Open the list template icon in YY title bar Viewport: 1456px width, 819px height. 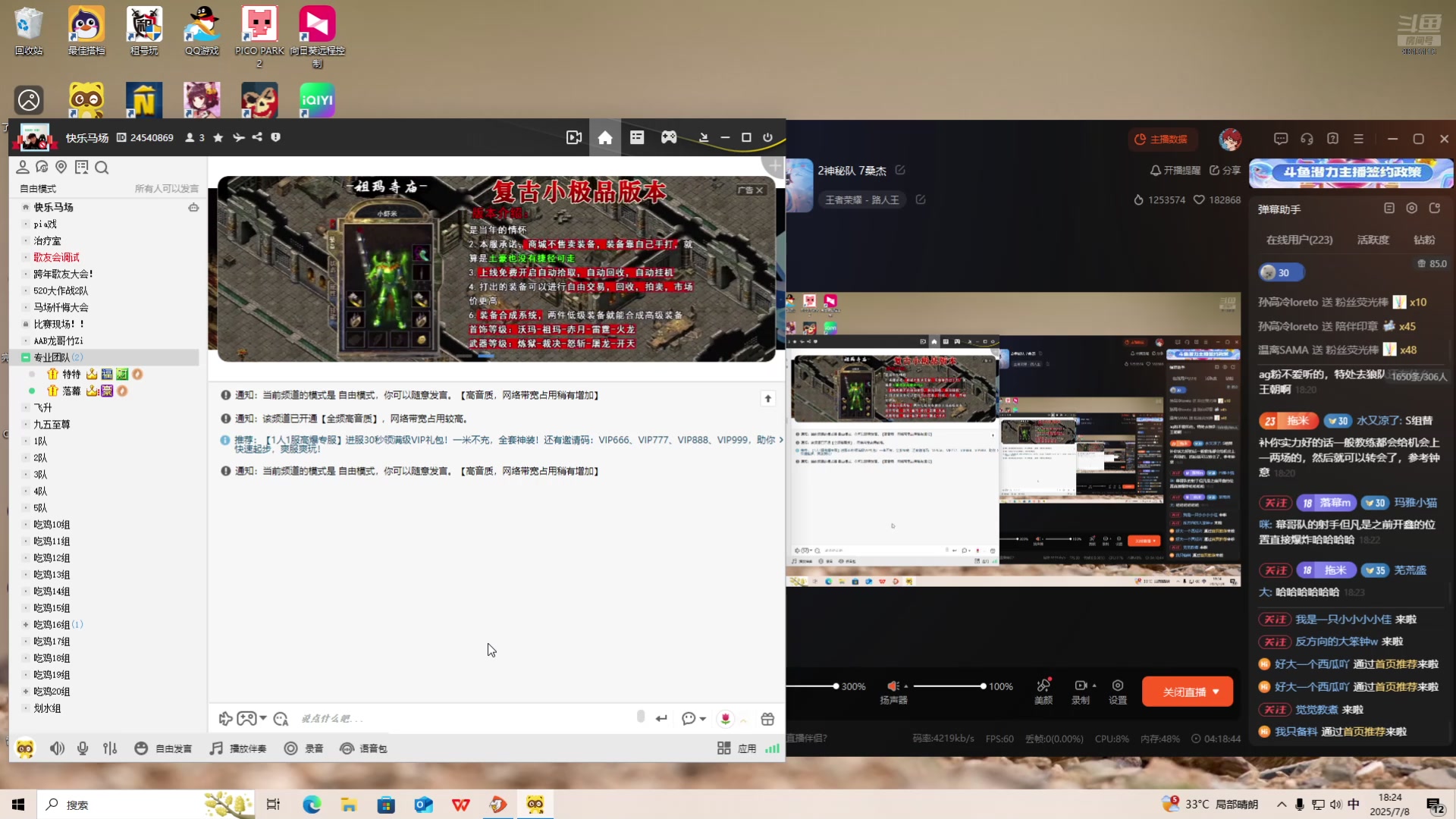(637, 137)
